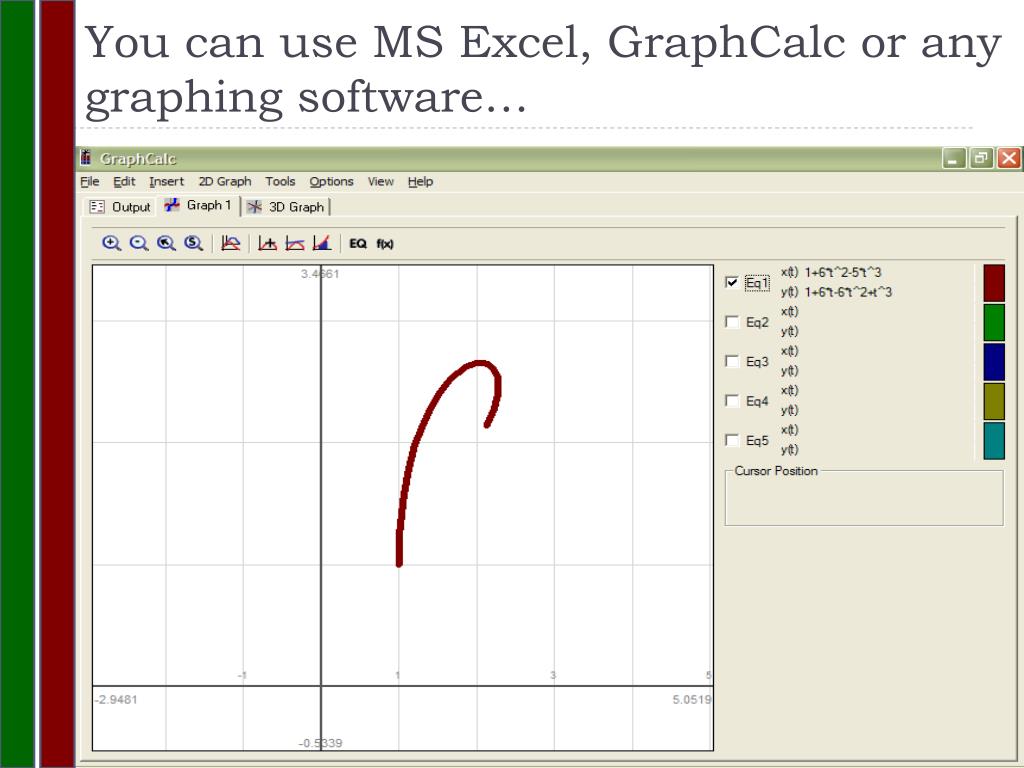The width and height of the screenshot is (1024, 768).
Task: Open the 2D Graph menu
Action: click(225, 182)
